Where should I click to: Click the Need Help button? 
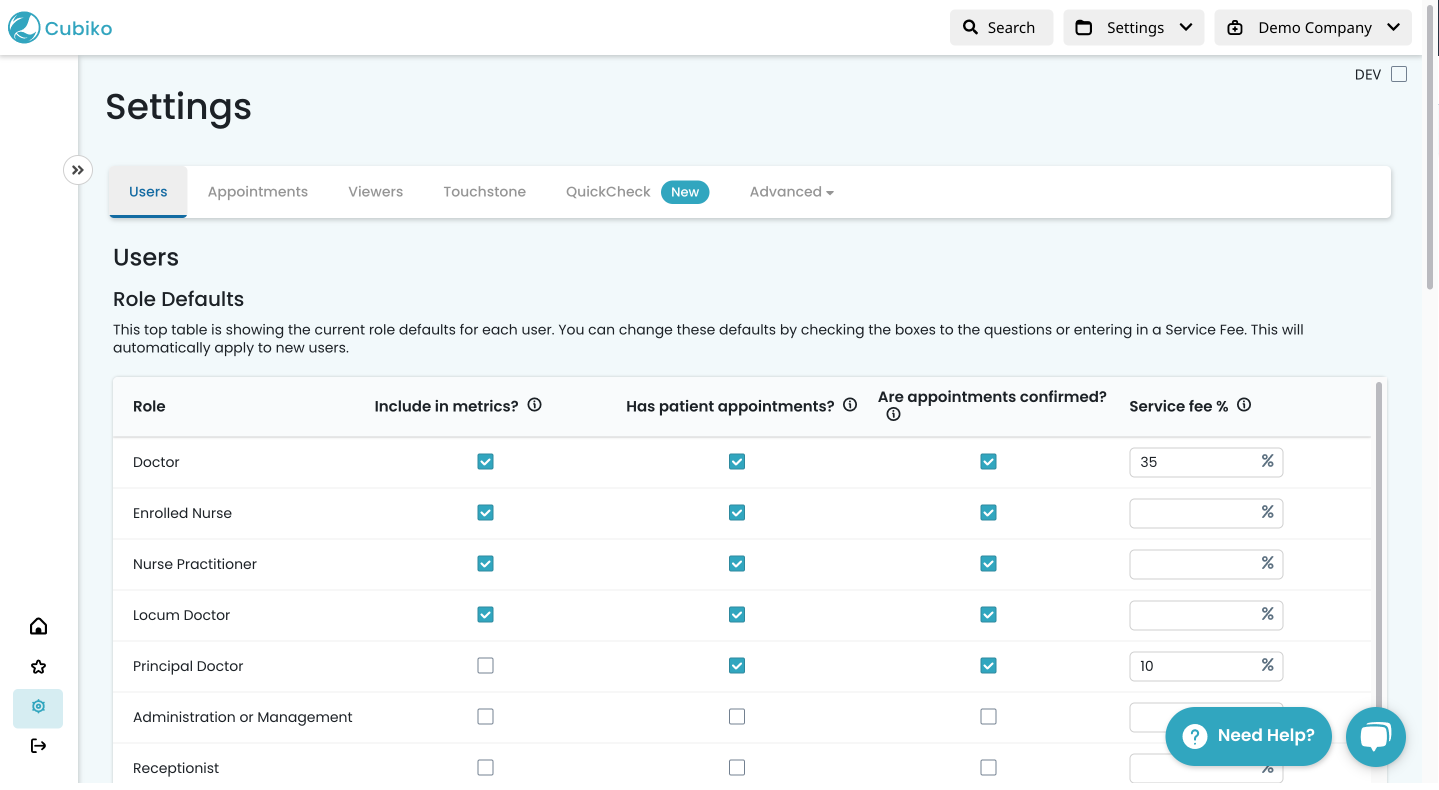pyautogui.click(x=1248, y=735)
